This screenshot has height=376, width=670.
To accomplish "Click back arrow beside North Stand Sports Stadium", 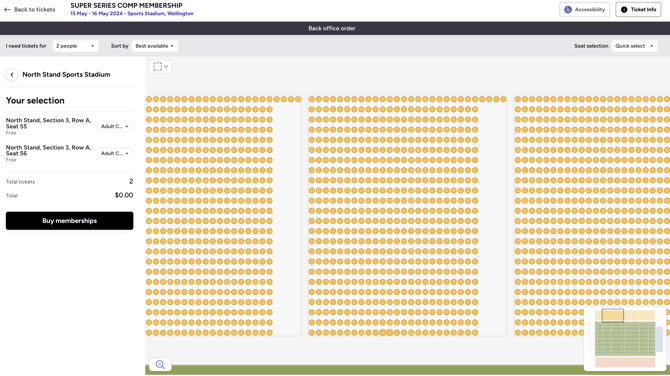I will tap(12, 75).
